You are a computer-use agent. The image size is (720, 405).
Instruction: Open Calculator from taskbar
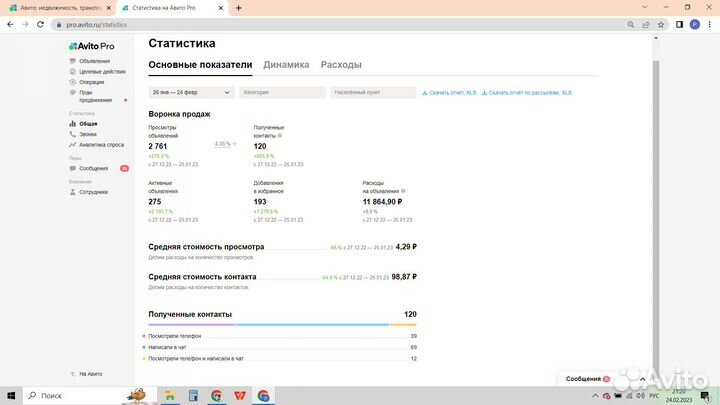(193, 395)
